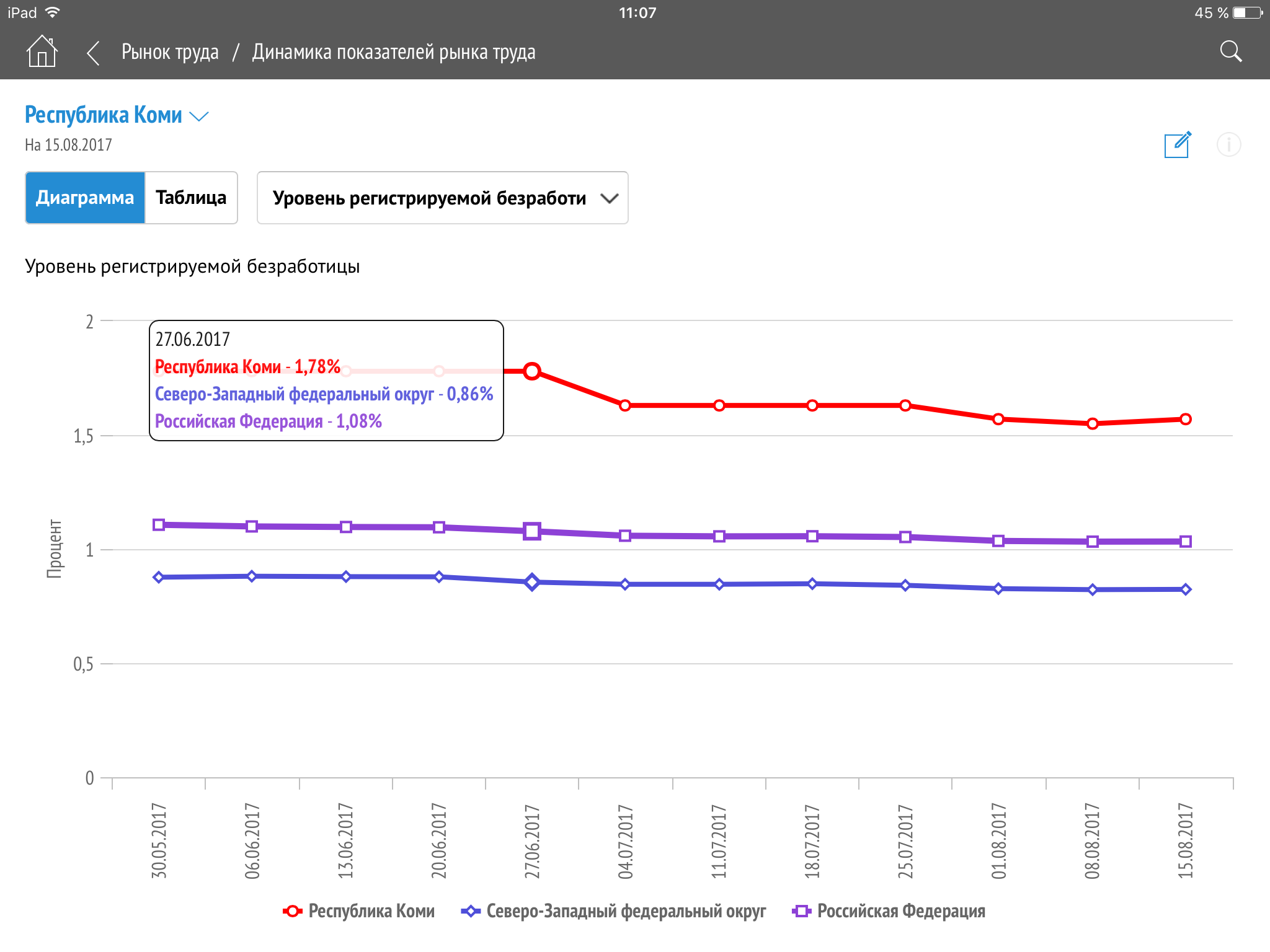Click the arrow in the indicator combo box

(610, 198)
